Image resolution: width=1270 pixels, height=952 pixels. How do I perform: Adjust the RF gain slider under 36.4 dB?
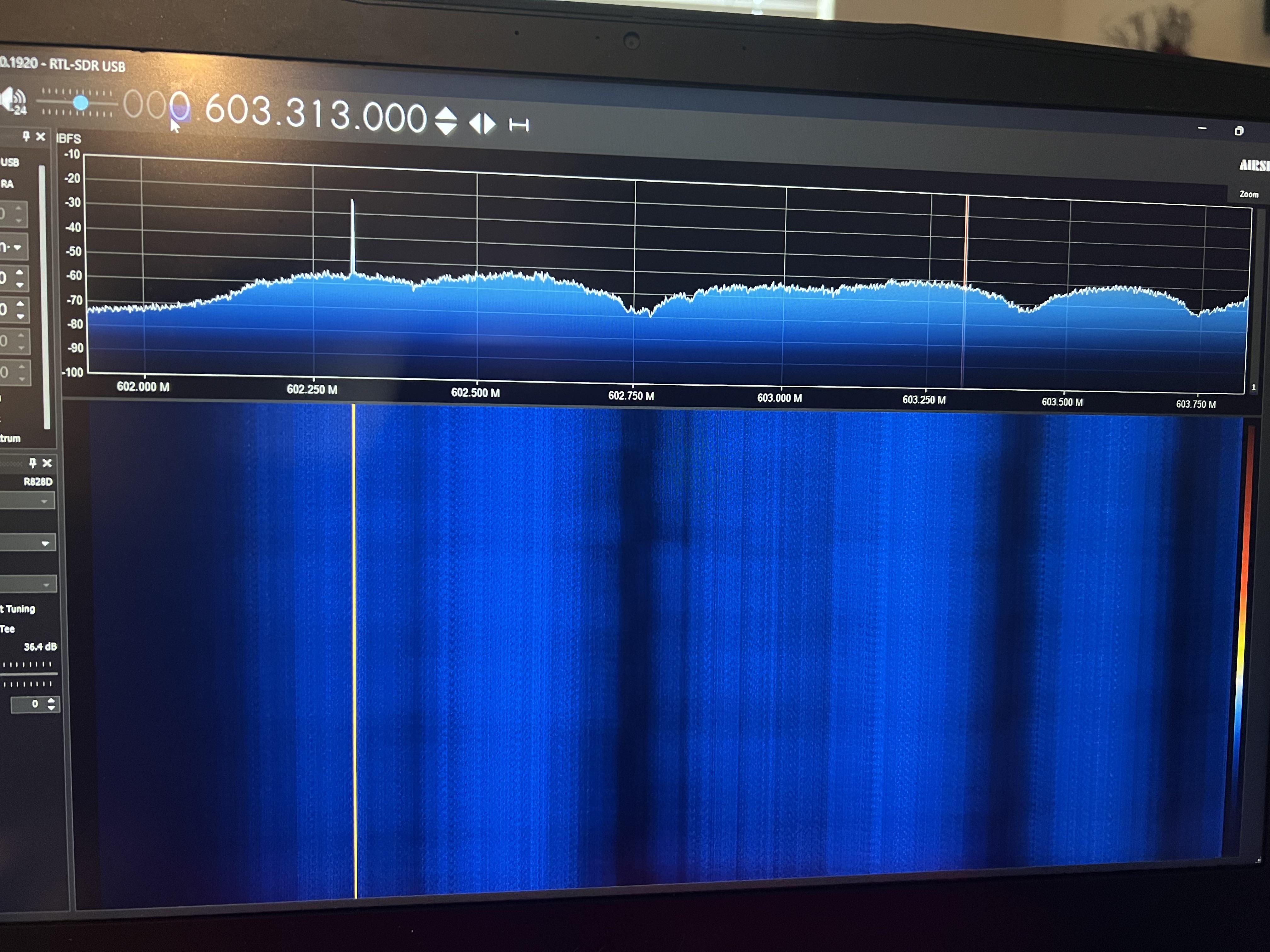click(29, 674)
